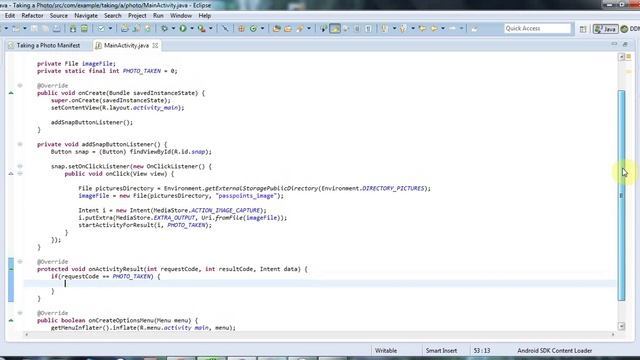This screenshot has width=640, height=360.
Task: Click the vertical scrollbar thumb
Action: 622,195
